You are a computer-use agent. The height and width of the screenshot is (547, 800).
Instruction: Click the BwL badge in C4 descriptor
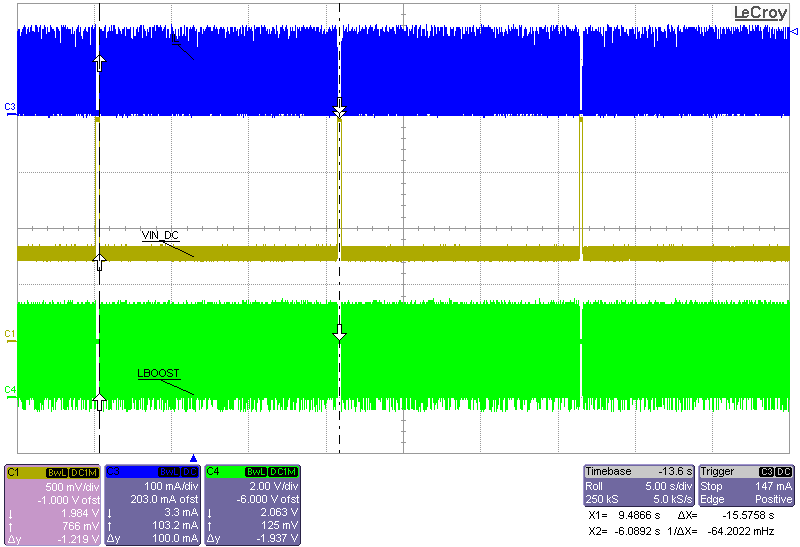click(x=256, y=472)
